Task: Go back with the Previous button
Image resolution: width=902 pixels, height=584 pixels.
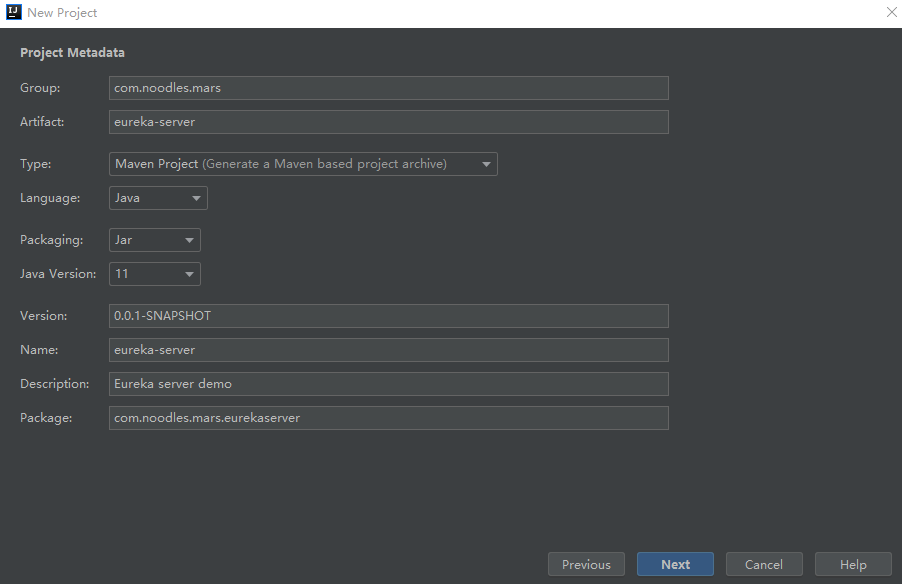Action: coord(586,564)
